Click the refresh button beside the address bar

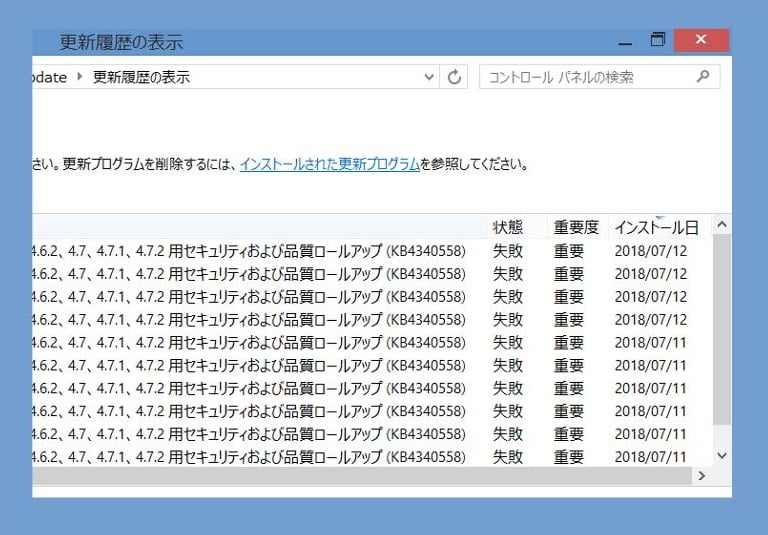(x=455, y=77)
